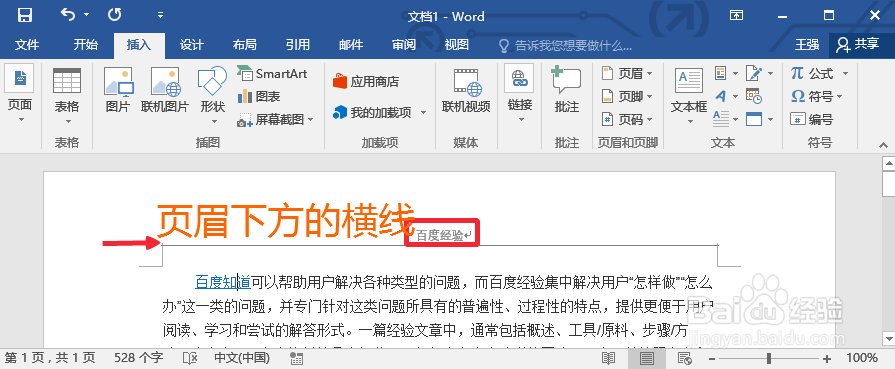
Task: Switch to the 布局 tab
Action: coord(244,45)
